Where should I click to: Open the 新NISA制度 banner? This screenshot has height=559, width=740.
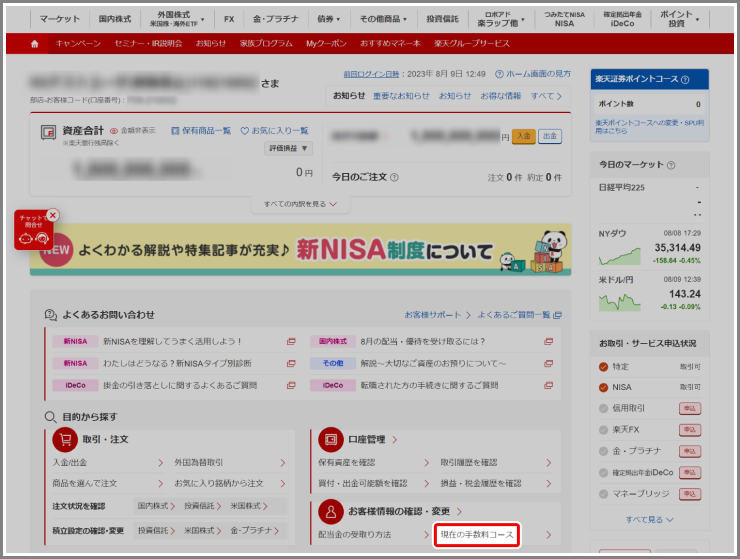(x=300, y=250)
